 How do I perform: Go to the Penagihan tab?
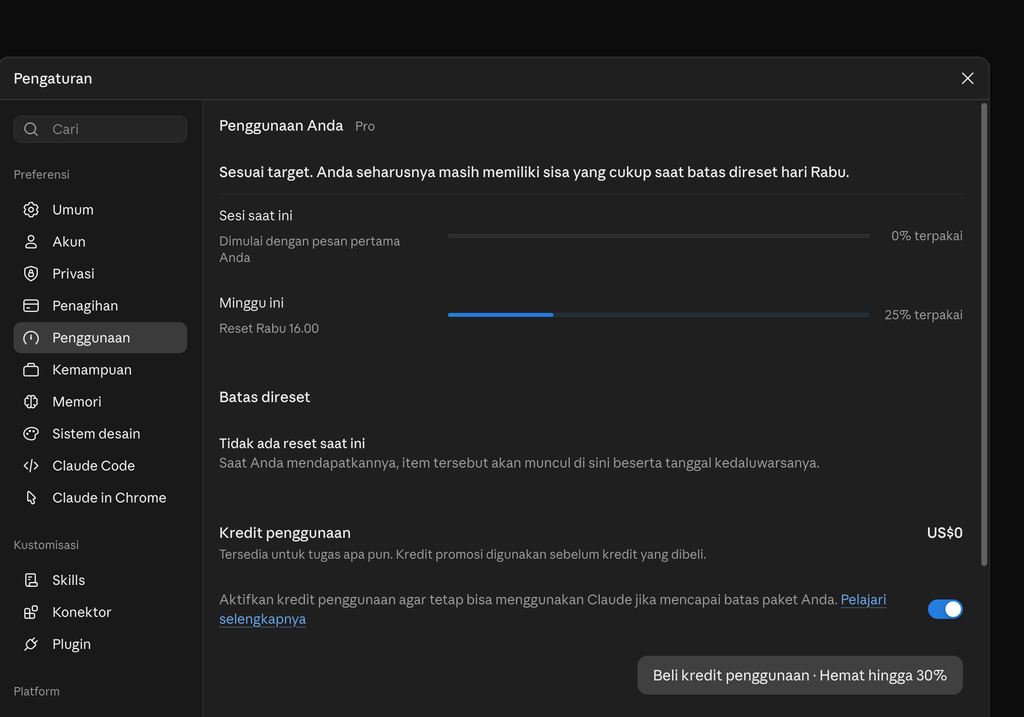[100, 306]
